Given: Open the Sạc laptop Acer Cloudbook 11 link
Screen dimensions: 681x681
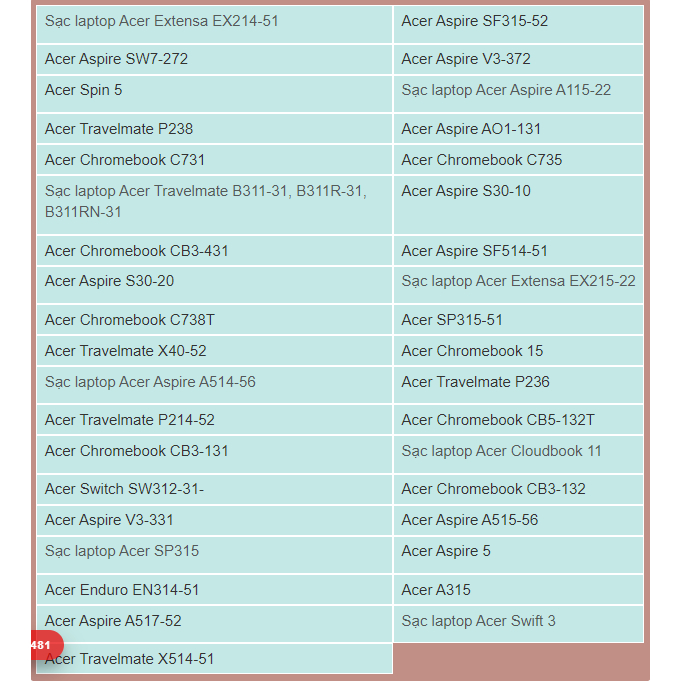Looking at the screenshot, I should pyautogui.click(x=501, y=451).
